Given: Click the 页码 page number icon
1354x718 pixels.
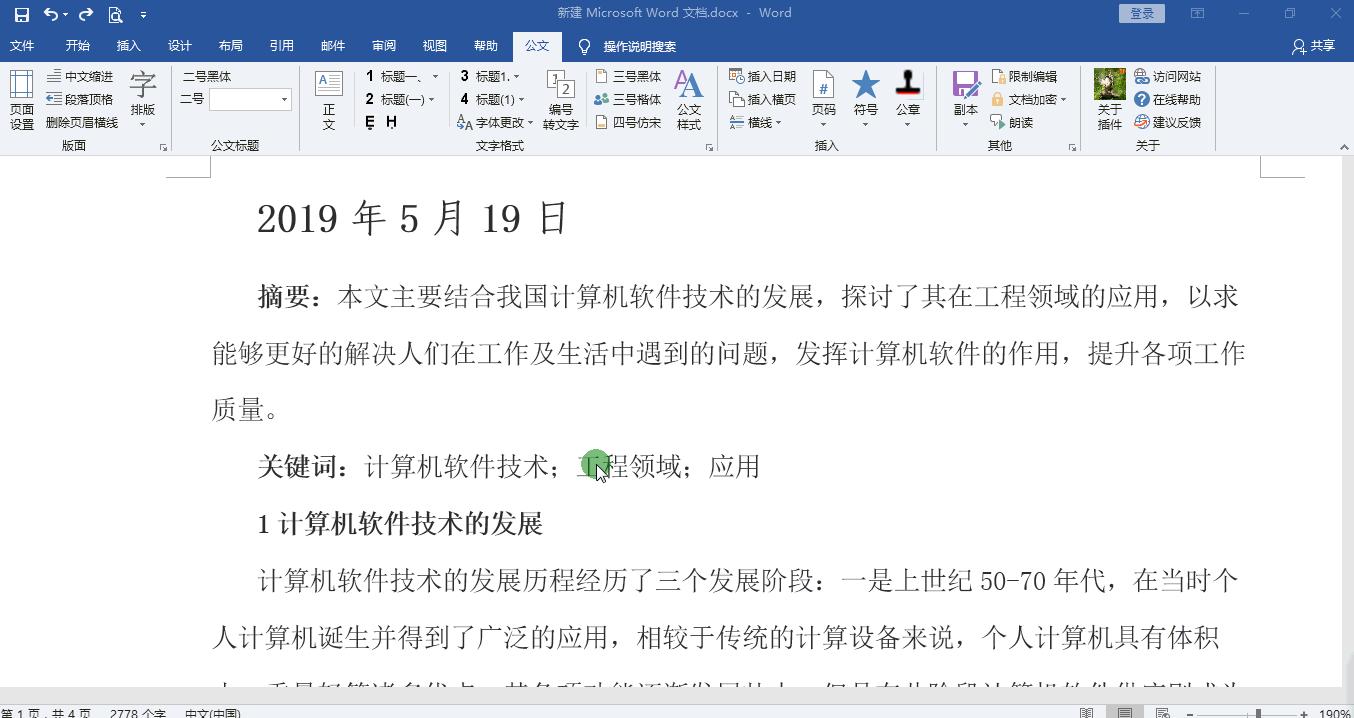Looking at the screenshot, I should click(x=823, y=97).
